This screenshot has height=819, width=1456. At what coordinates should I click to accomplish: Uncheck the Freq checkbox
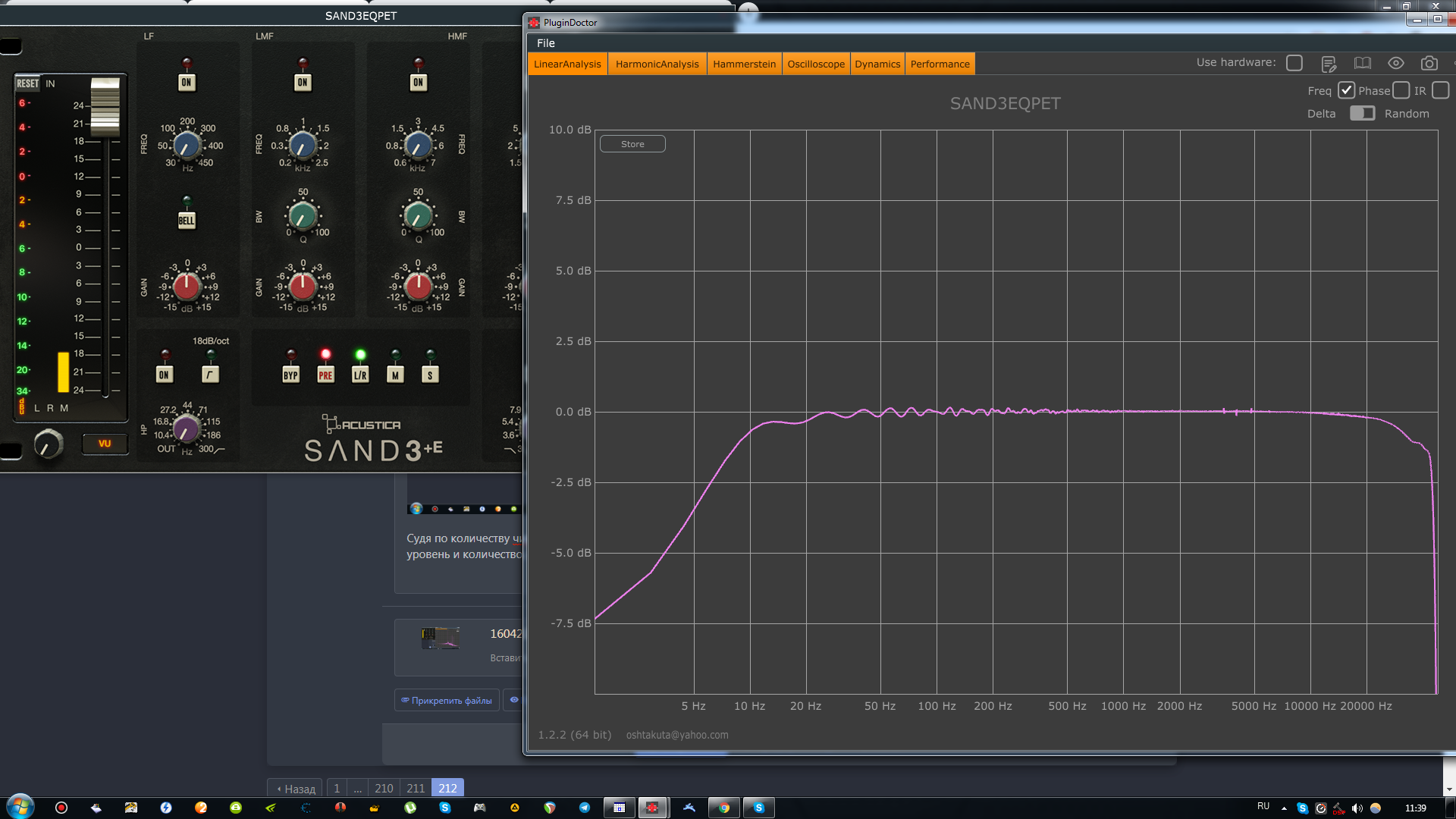pos(1346,90)
